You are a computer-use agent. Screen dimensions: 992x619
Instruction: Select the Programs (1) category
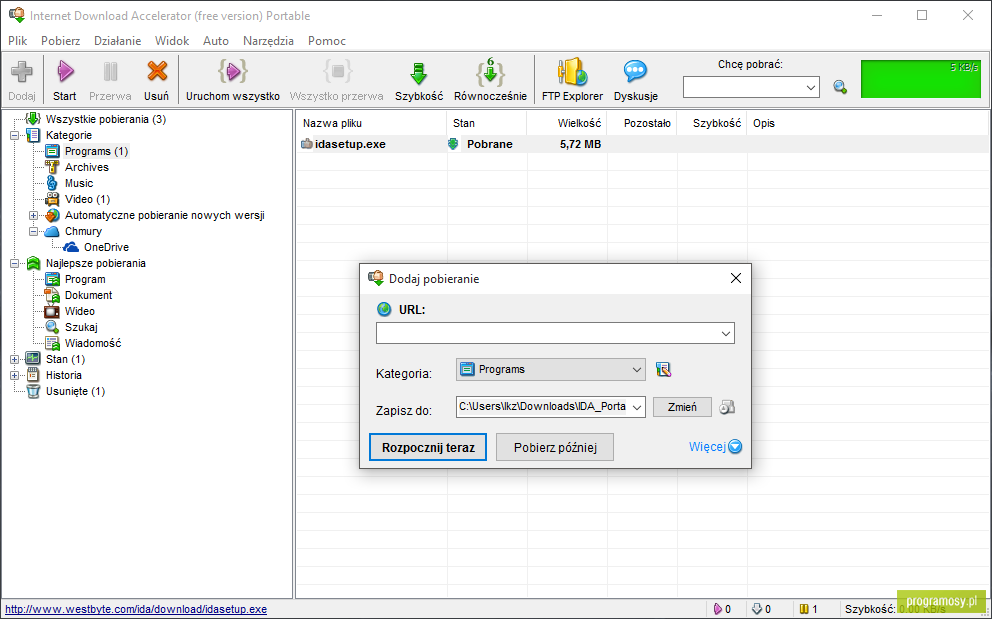pos(96,151)
